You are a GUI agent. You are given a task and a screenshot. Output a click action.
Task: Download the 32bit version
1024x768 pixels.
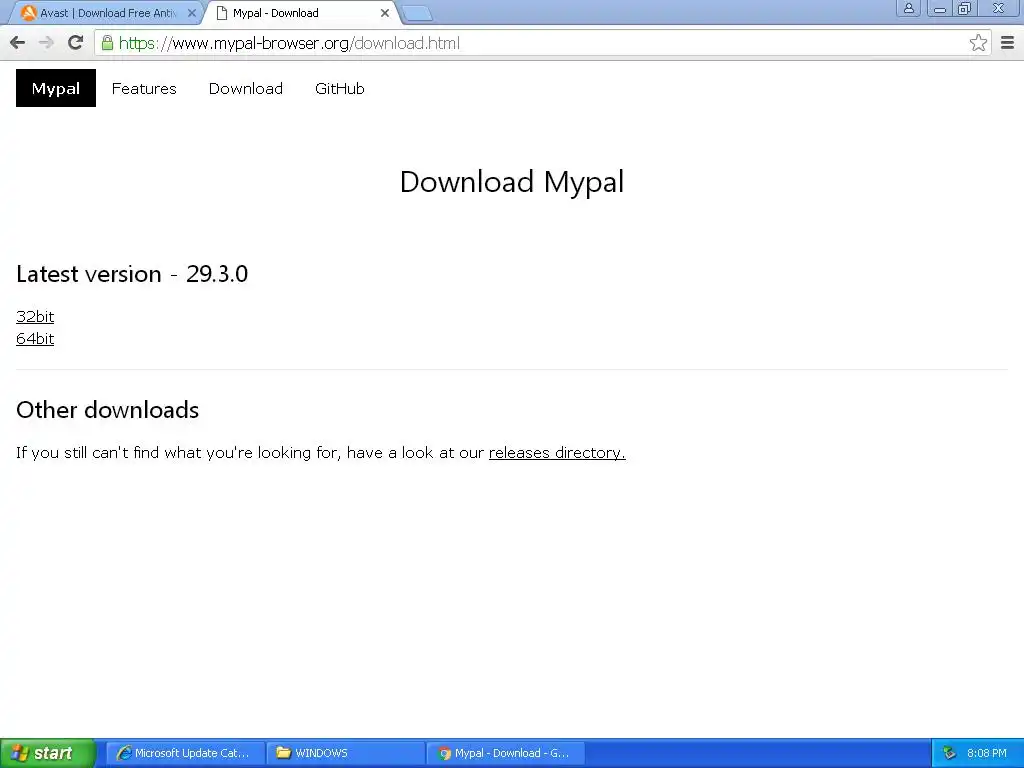pyautogui.click(x=35, y=317)
